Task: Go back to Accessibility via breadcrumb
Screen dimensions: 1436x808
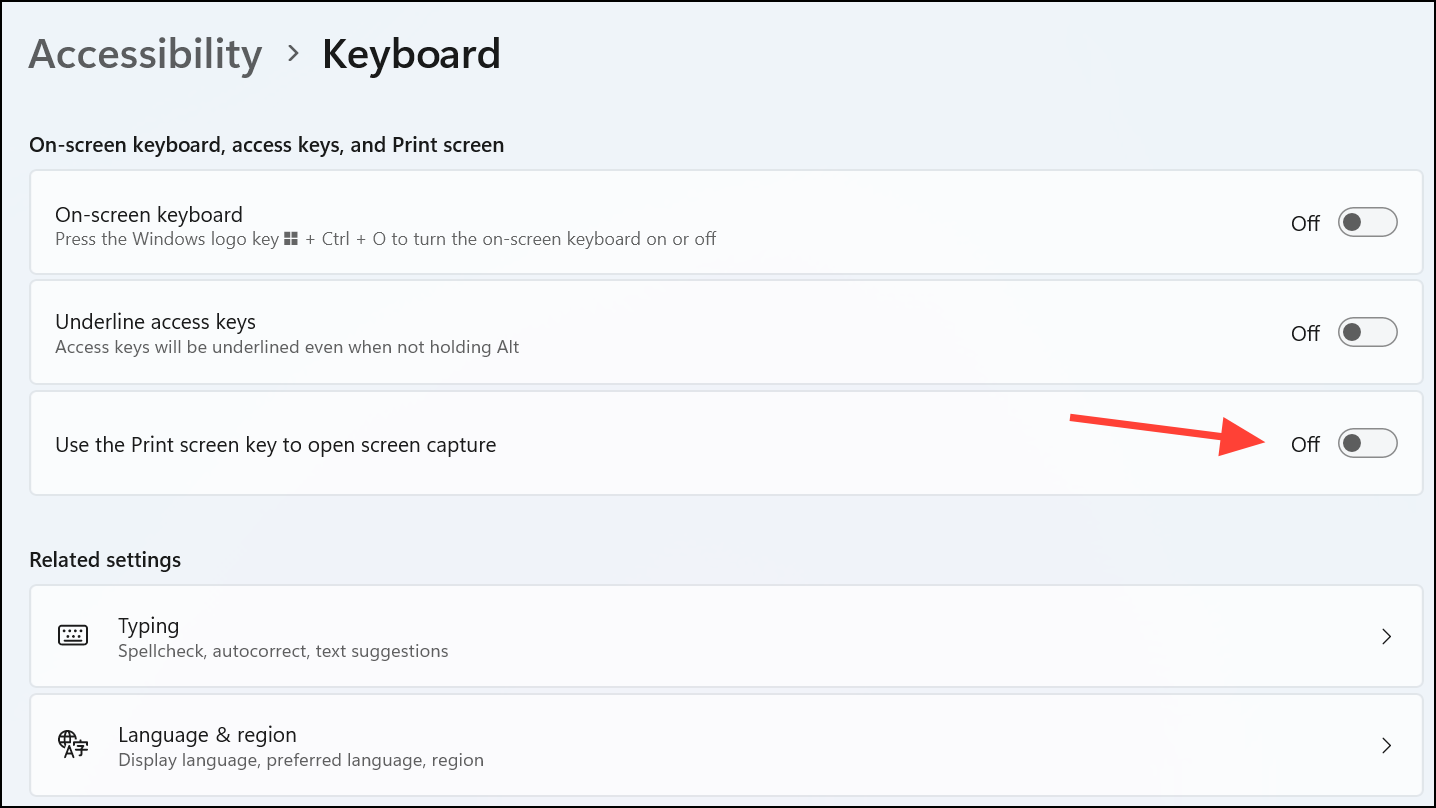Action: [x=144, y=54]
